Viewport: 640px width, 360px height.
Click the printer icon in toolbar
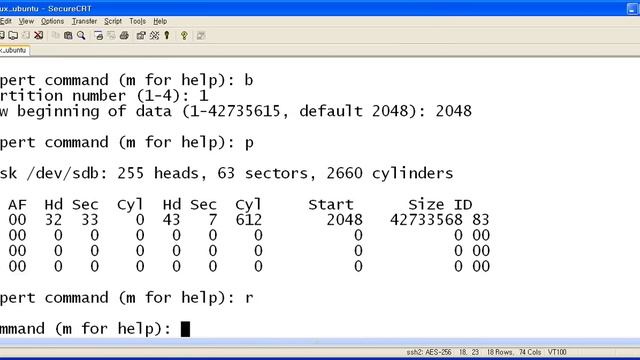[x=124, y=36]
